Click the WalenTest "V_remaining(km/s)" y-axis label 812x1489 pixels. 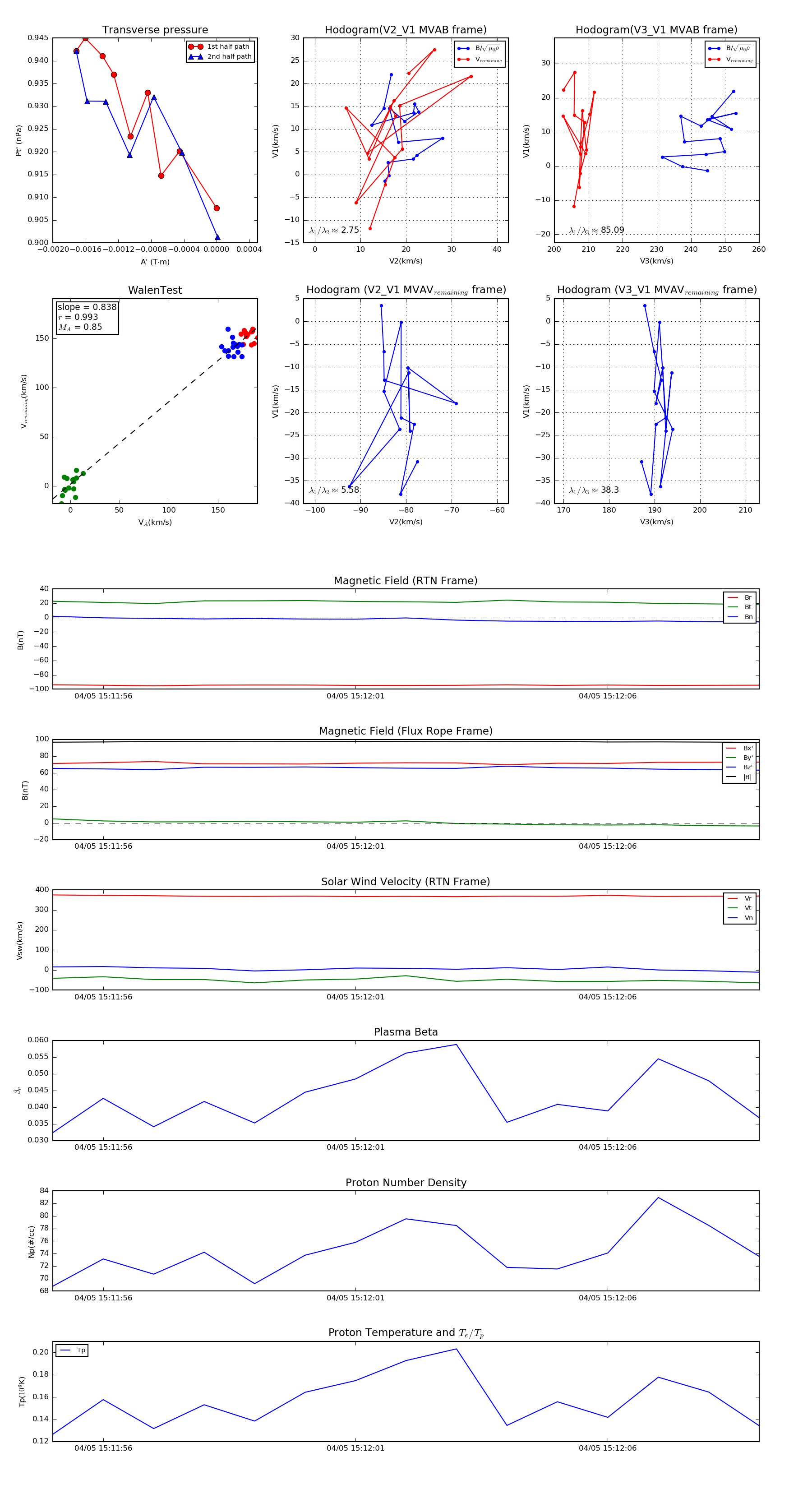click(x=24, y=401)
